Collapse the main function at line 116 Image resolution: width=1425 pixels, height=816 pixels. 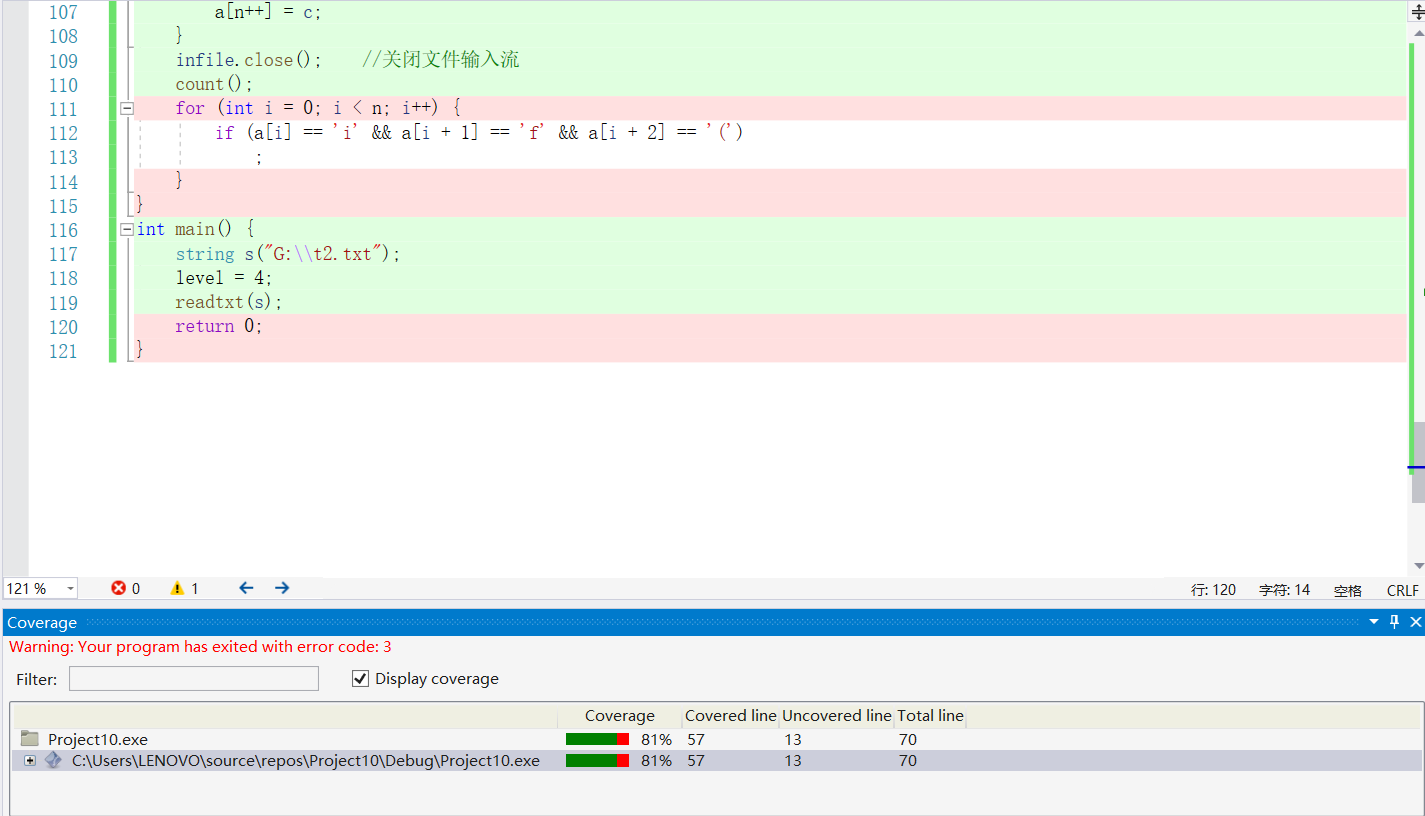(x=127, y=229)
